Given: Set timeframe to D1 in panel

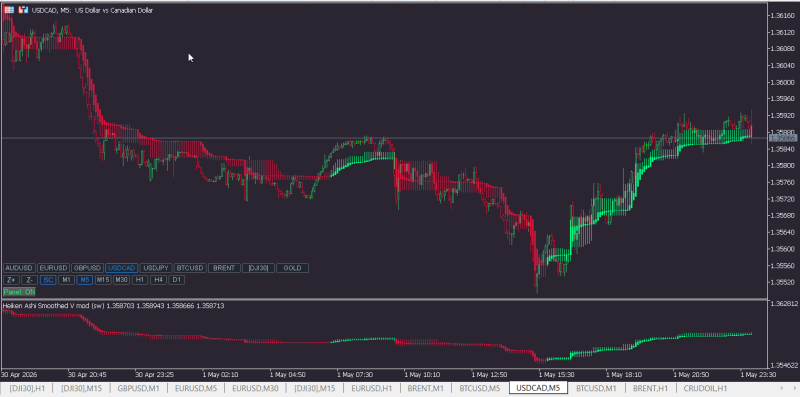Looking at the screenshot, I should [x=176, y=280].
